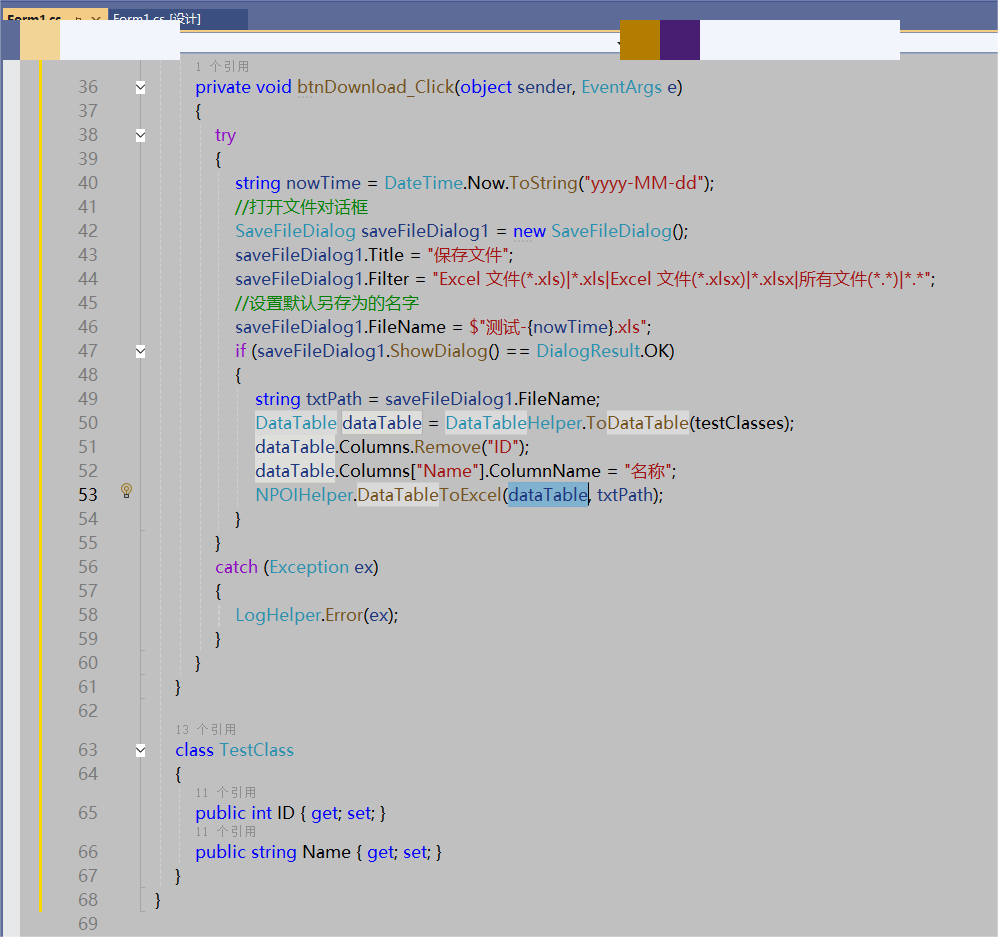
Task: Click the highlighted dataTable argument on line 53
Action: [x=546, y=494]
